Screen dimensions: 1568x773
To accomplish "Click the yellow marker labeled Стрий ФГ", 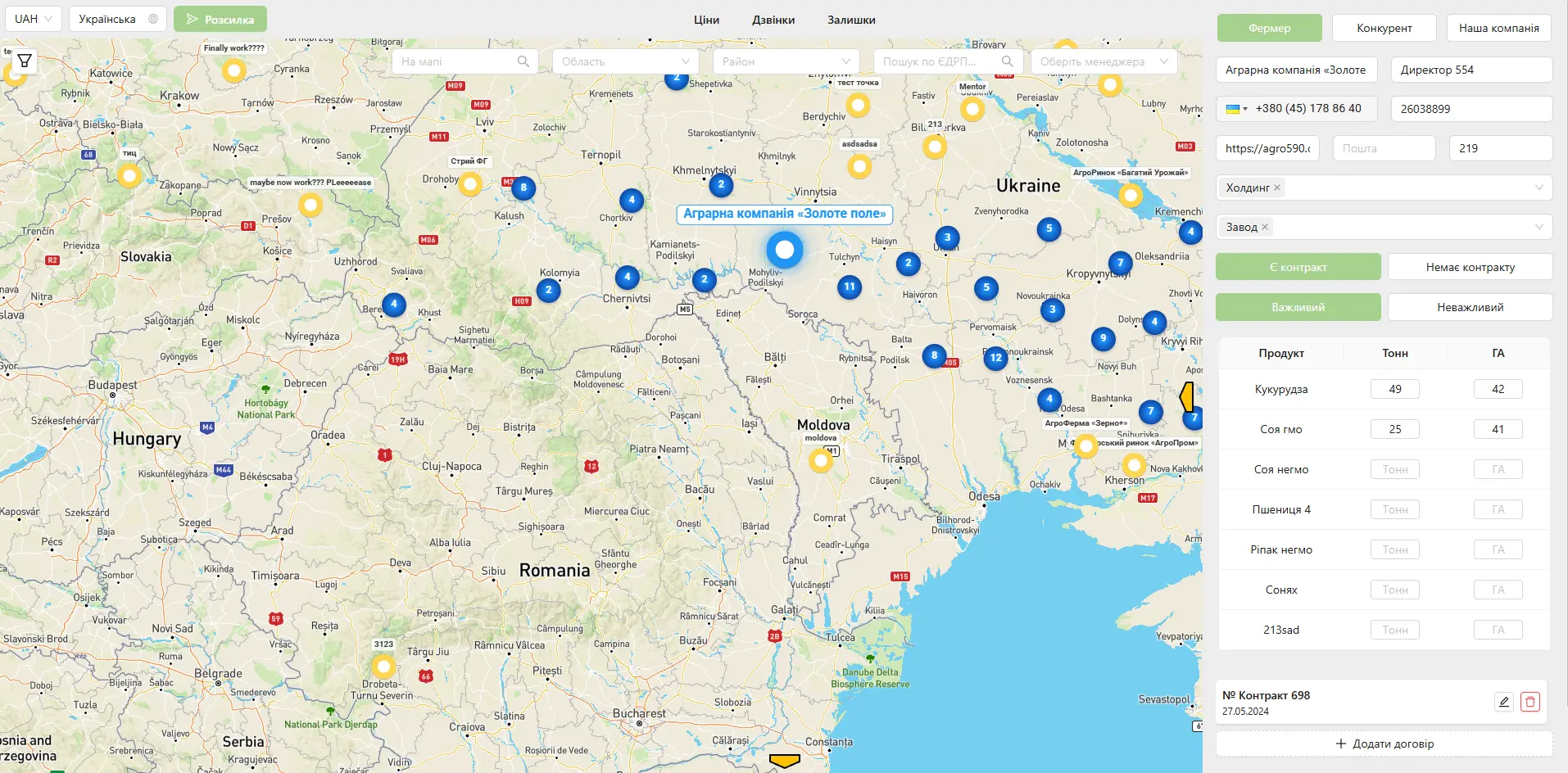I will (x=470, y=183).
